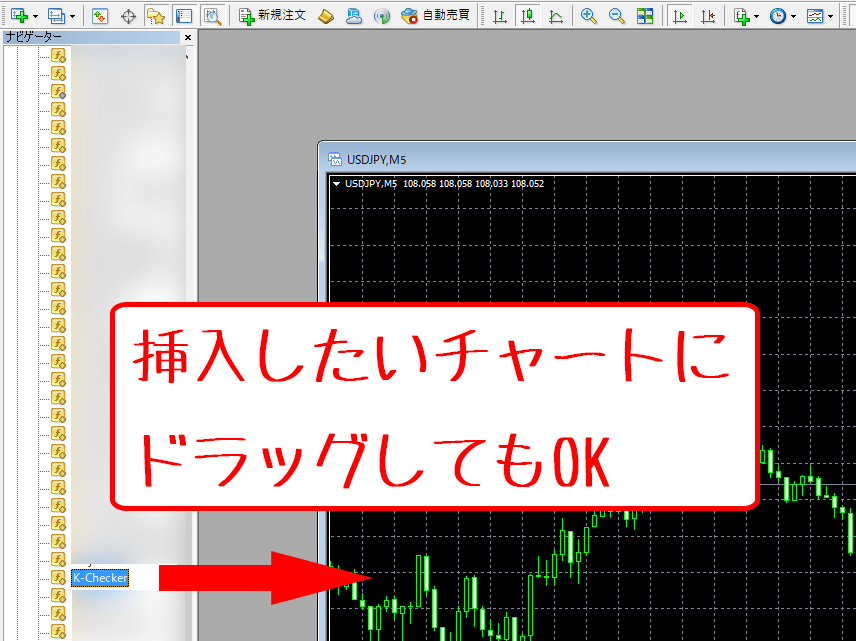Expand the one-click trading triangle in chart
Image resolution: width=856 pixels, height=641 pixels.
[x=337, y=184]
